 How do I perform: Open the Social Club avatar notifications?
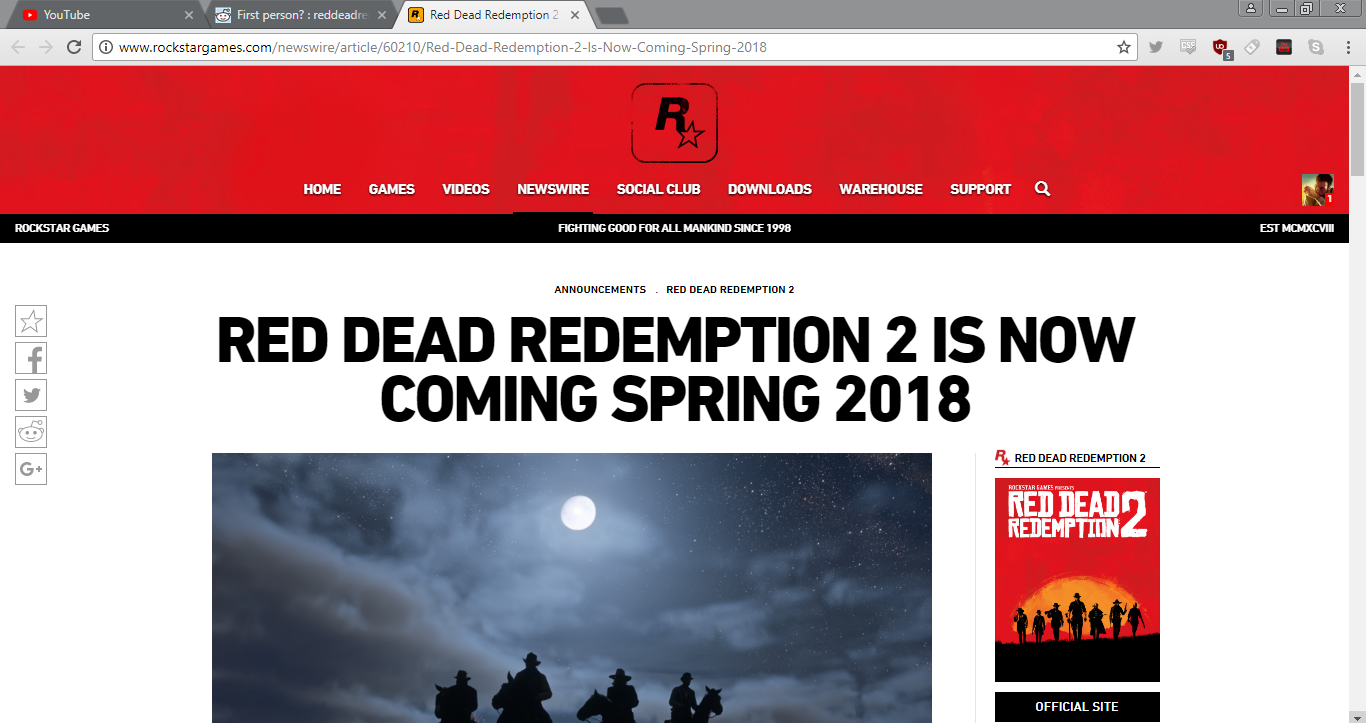[1318, 189]
